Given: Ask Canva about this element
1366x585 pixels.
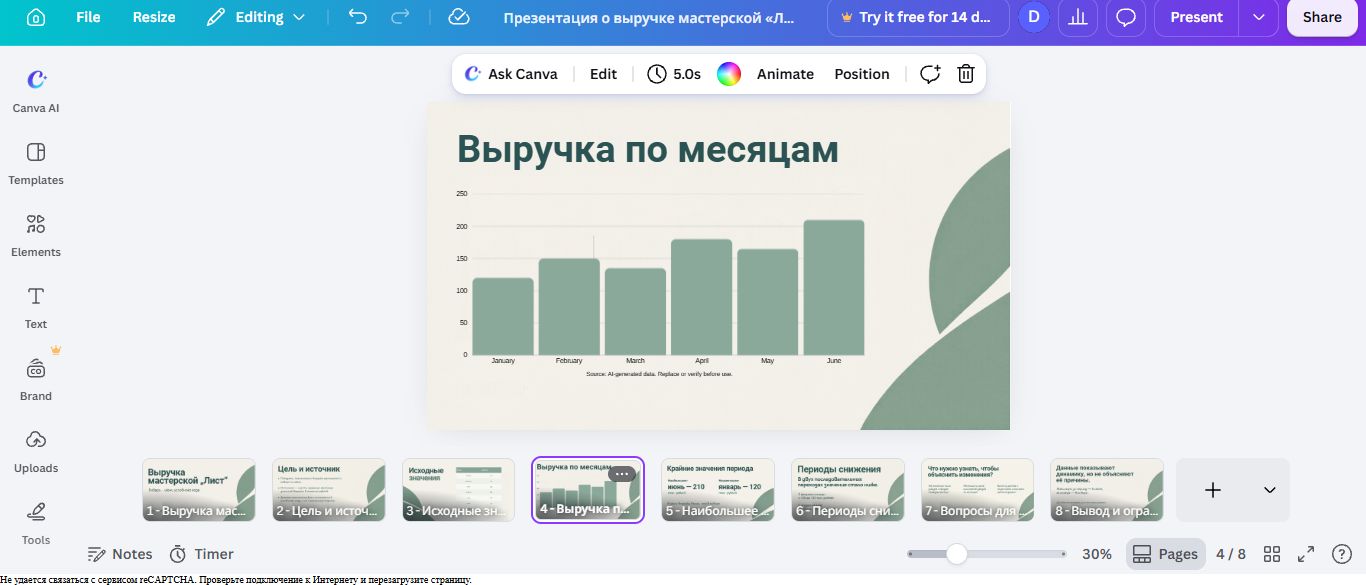Looking at the screenshot, I should click(x=511, y=74).
